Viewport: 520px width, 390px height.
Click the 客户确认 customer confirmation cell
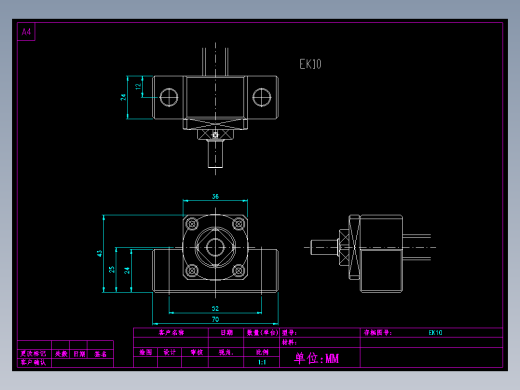pos(33,363)
